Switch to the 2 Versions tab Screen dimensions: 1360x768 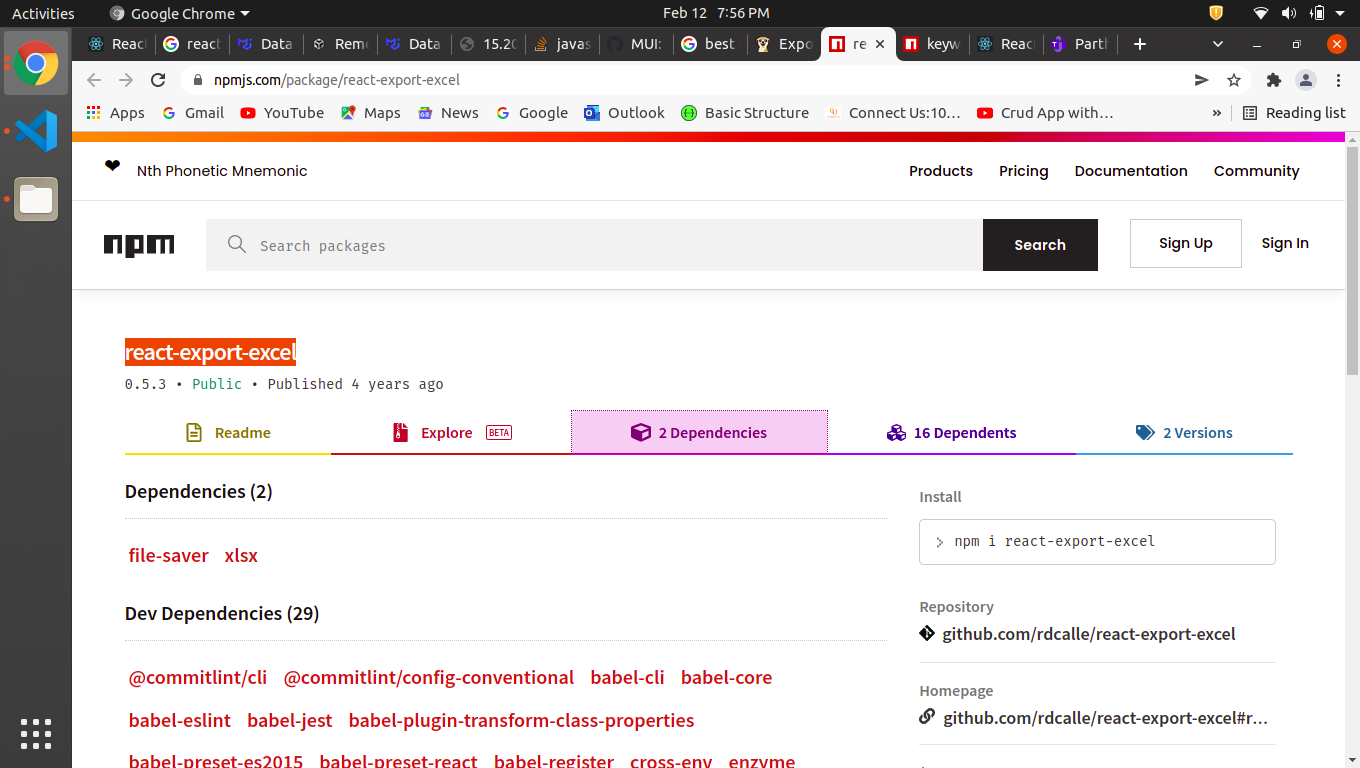point(1184,433)
